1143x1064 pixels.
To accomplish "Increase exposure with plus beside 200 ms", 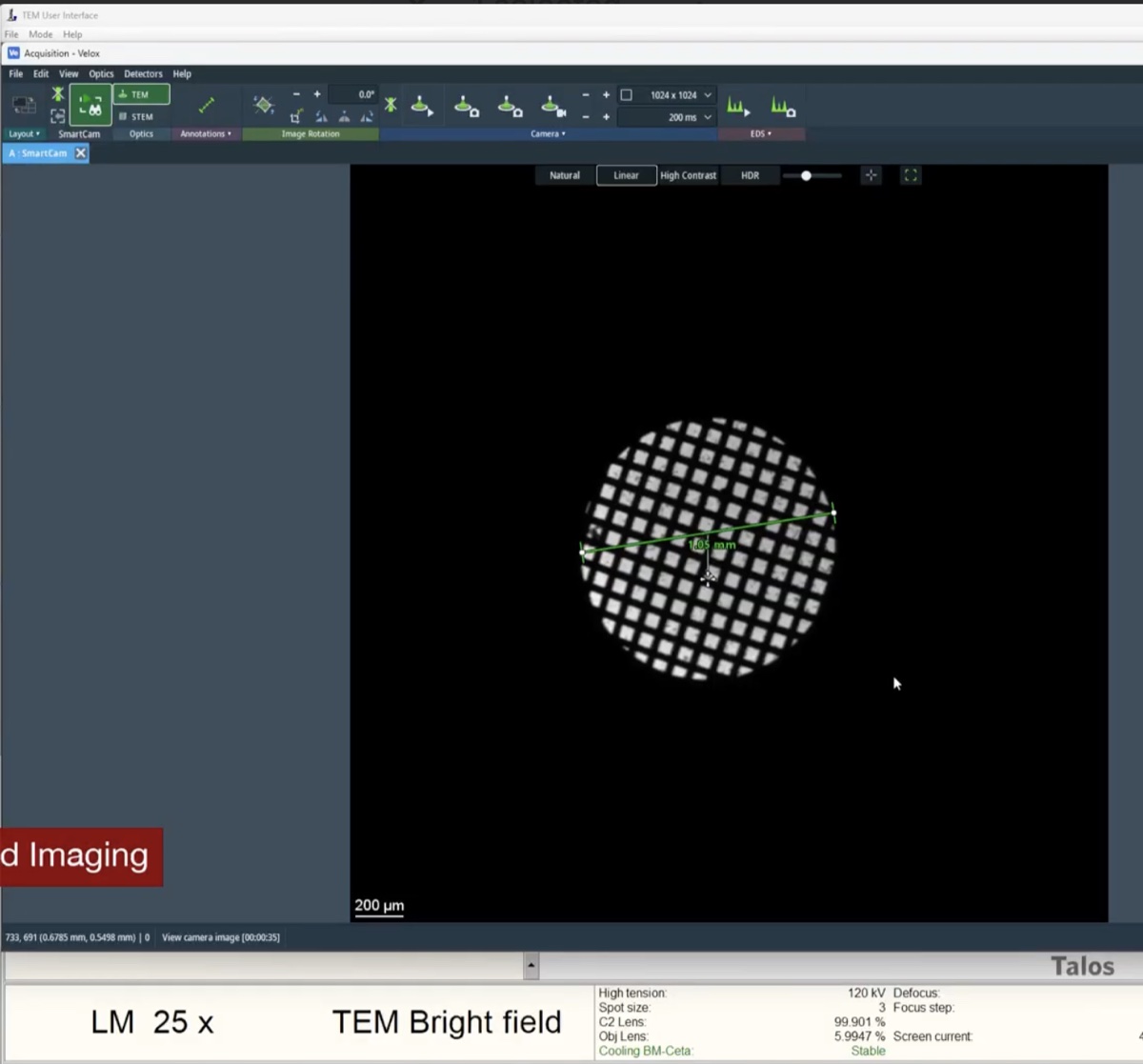I will pos(606,117).
